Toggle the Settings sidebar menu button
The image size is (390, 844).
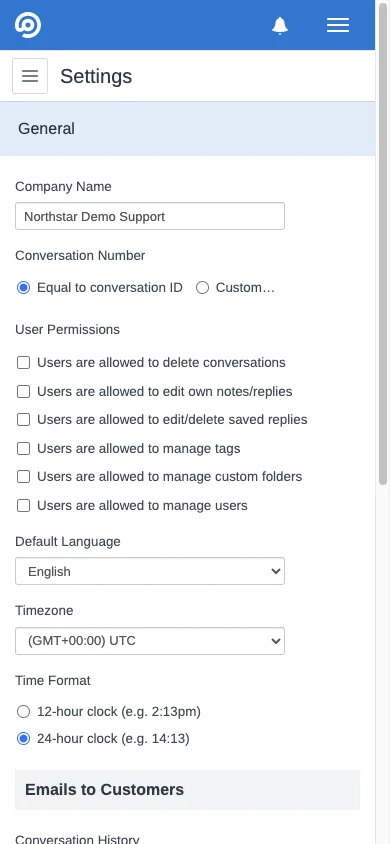tap(30, 76)
